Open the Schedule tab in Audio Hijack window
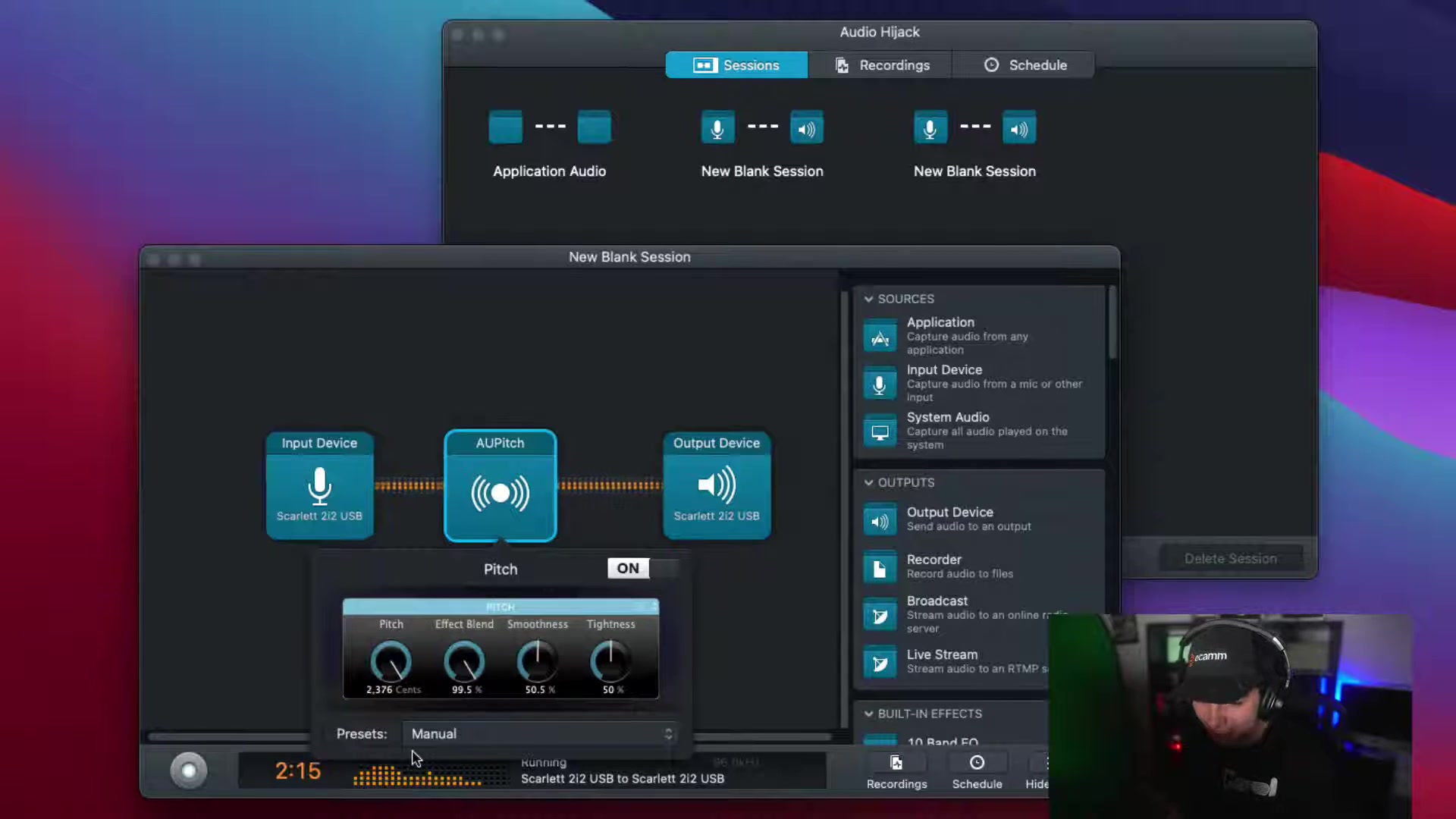Viewport: 1456px width, 819px height. (x=1024, y=65)
